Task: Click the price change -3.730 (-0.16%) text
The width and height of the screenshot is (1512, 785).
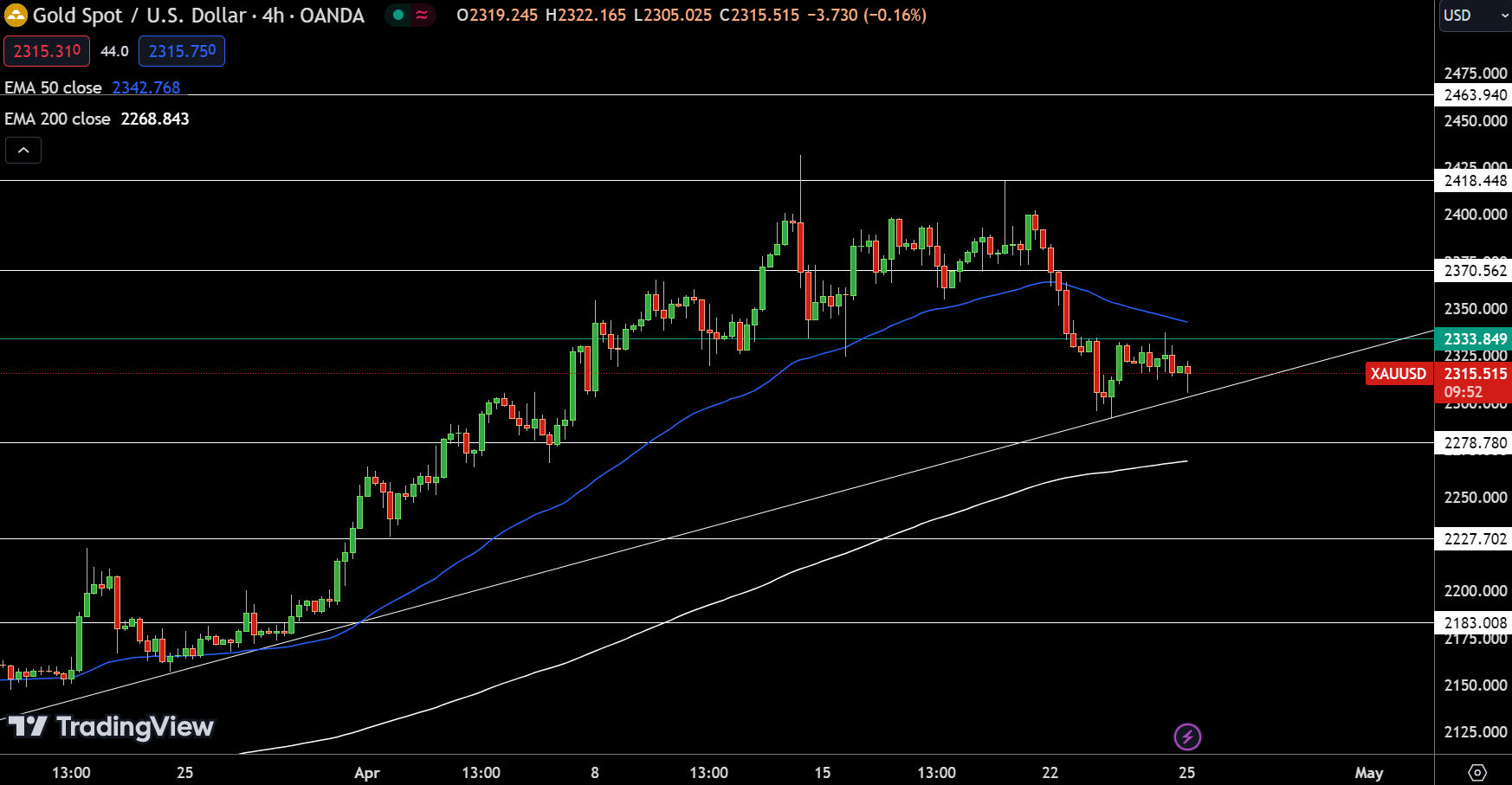Action: coord(866,15)
